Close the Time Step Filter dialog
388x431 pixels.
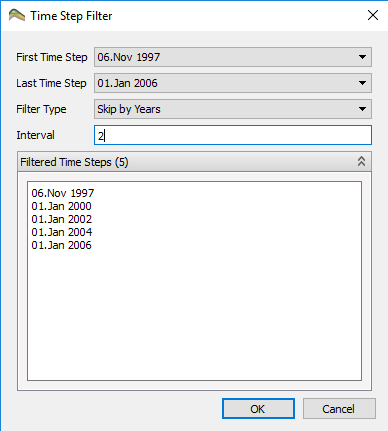[373, 15]
